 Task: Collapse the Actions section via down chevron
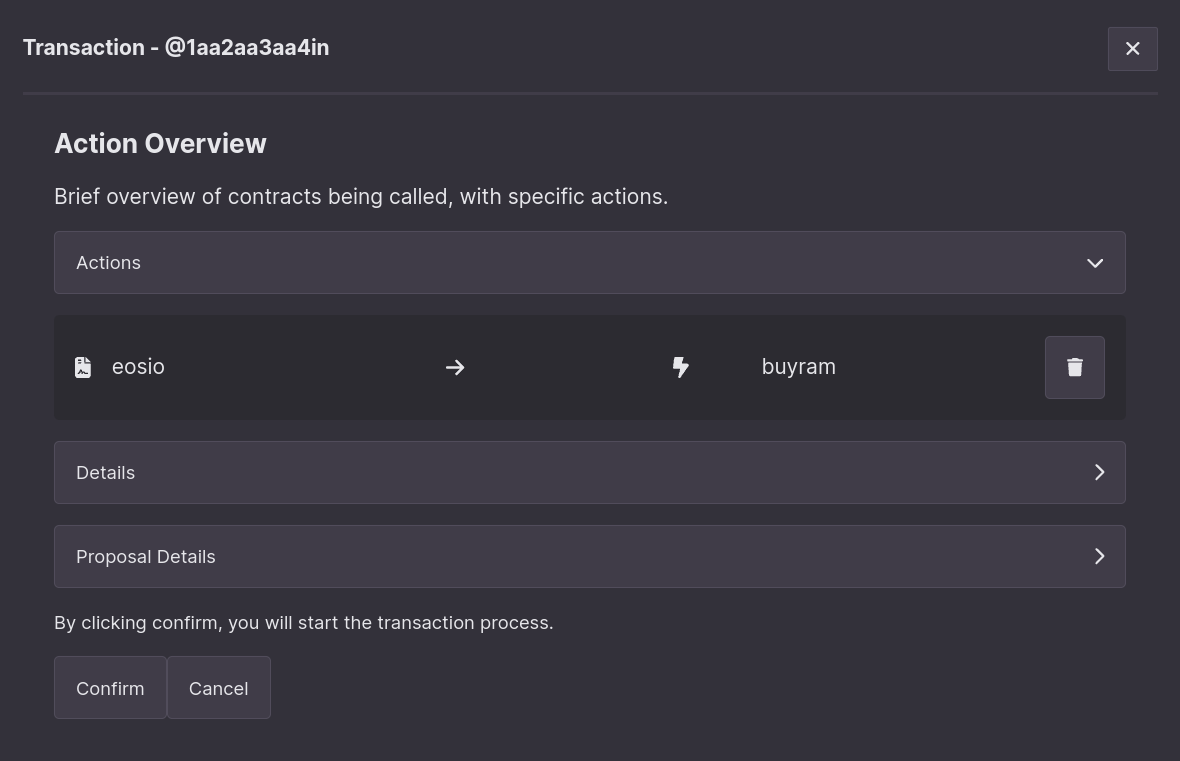[x=1095, y=263]
